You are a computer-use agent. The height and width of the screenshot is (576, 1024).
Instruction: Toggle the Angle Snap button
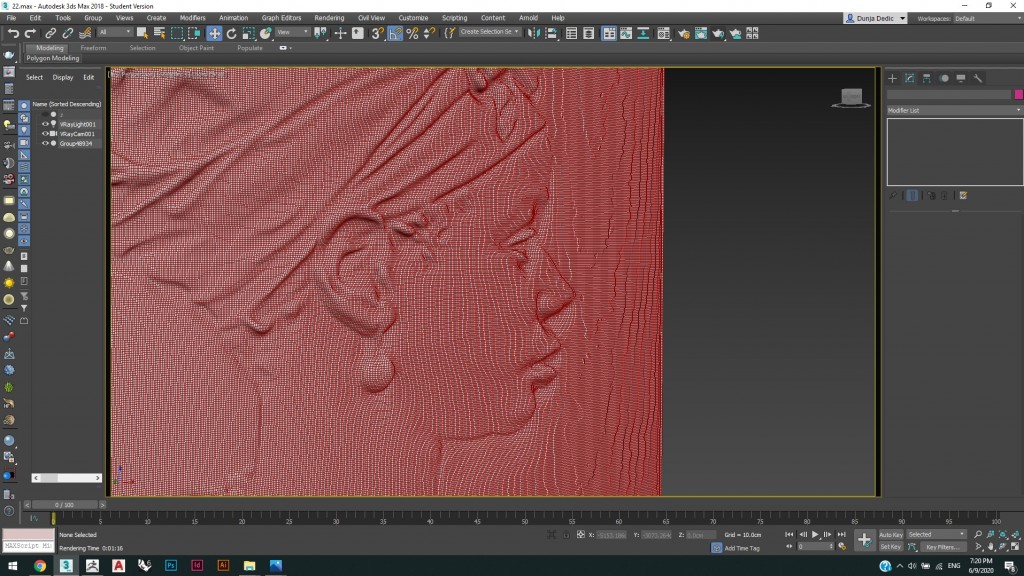coord(395,33)
